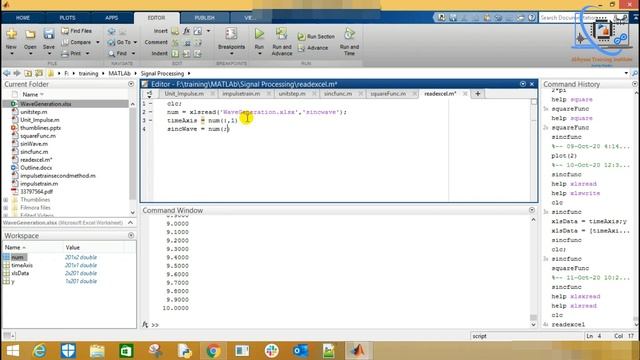
Task: Open Go To dropdown arrow
Action: pos(135,42)
